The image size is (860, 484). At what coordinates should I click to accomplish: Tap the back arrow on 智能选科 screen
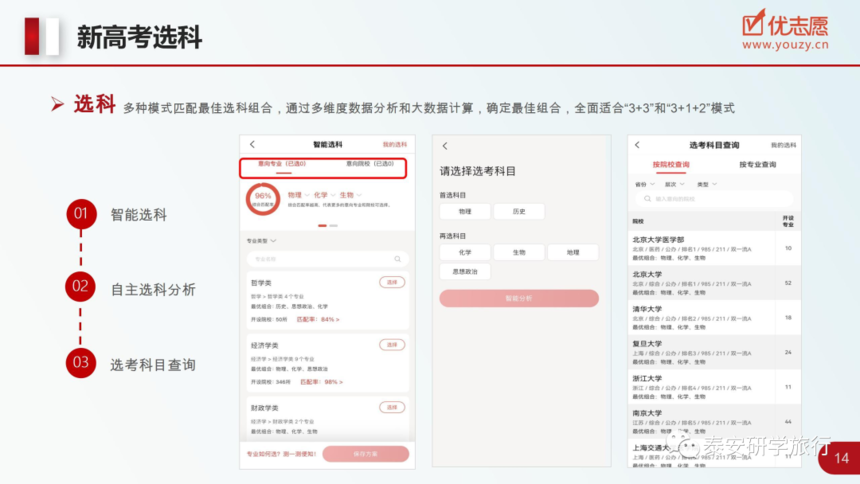pos(252,144)
